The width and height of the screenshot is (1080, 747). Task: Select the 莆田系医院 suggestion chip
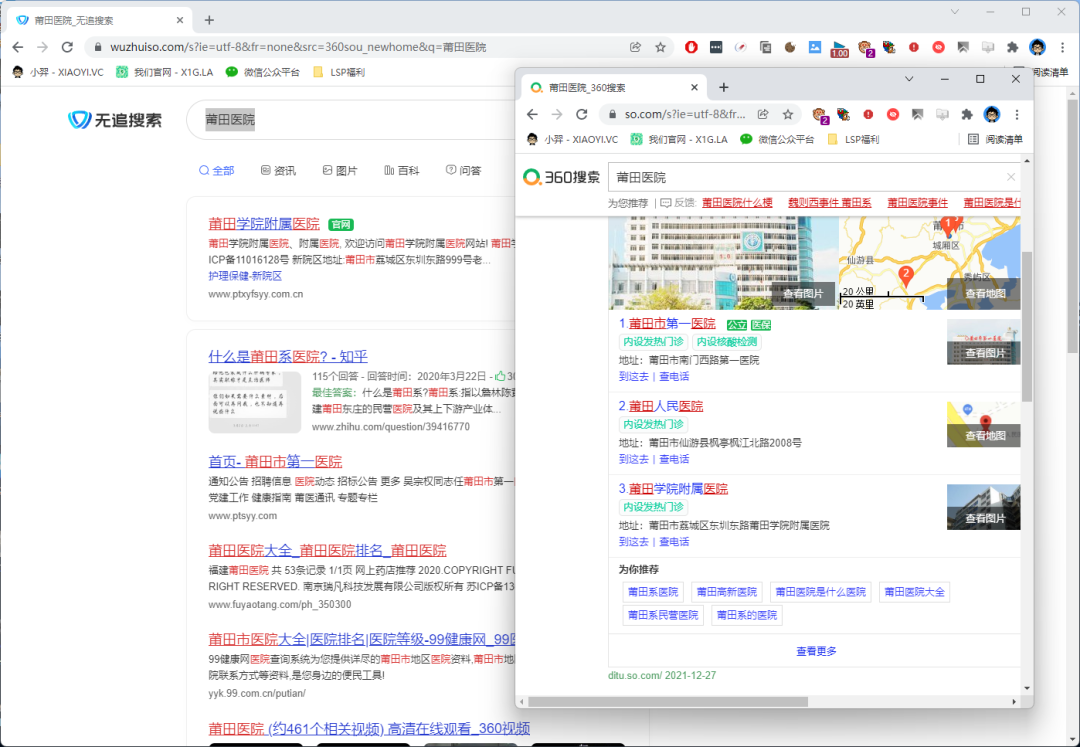coord(653,592)
